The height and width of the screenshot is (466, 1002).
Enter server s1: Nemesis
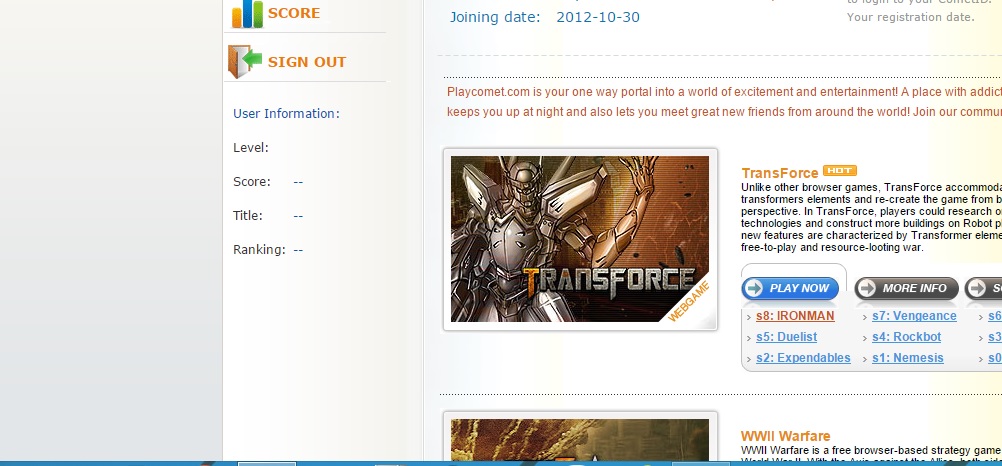point(907,358)
